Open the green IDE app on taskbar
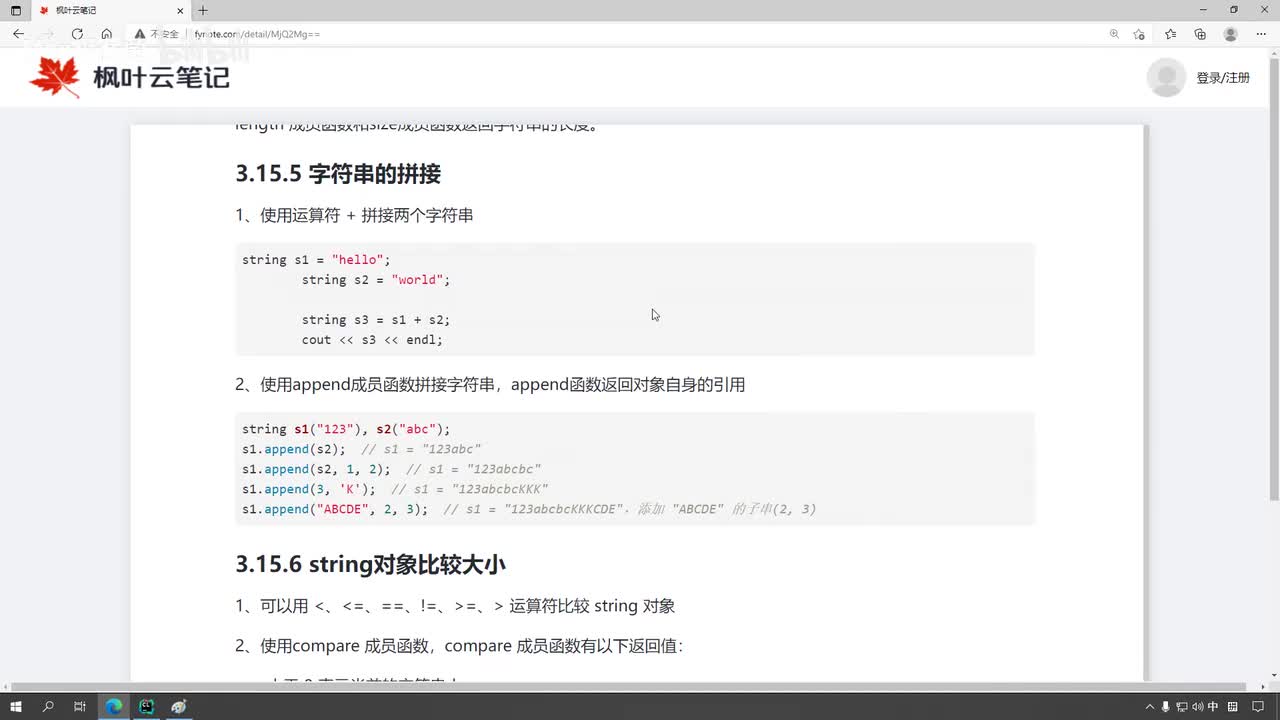Screen dimensions: 1280x720 pos(147,706)
